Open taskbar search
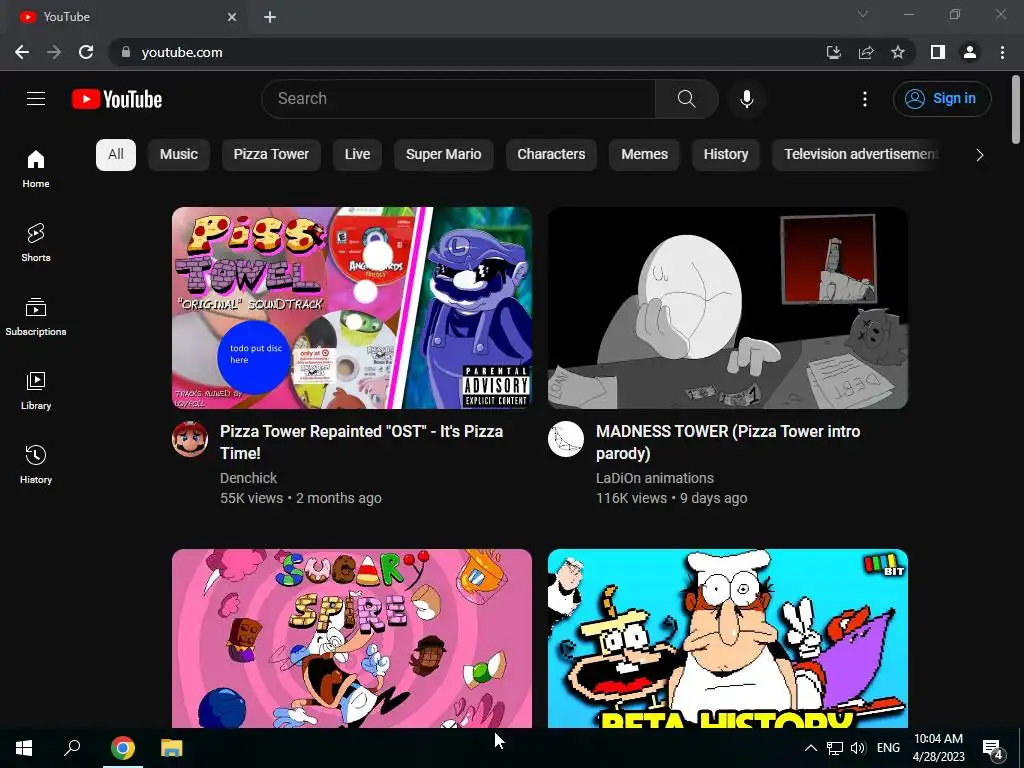The width and height of the screenshot is (1024, 768). [x=72, y=748]
